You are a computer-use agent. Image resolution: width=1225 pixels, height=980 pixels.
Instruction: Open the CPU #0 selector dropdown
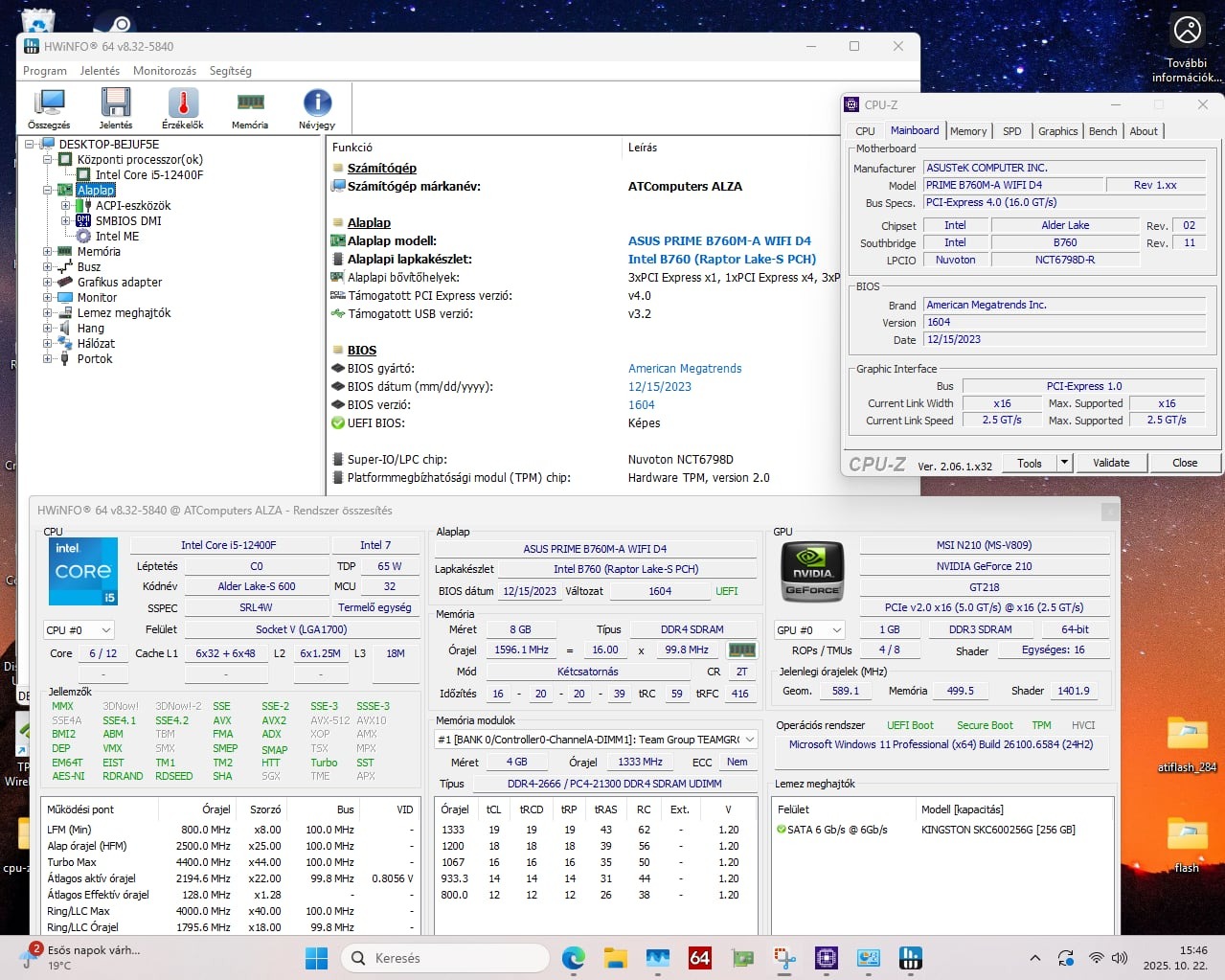pyautogui.click(x=79, y=629)
